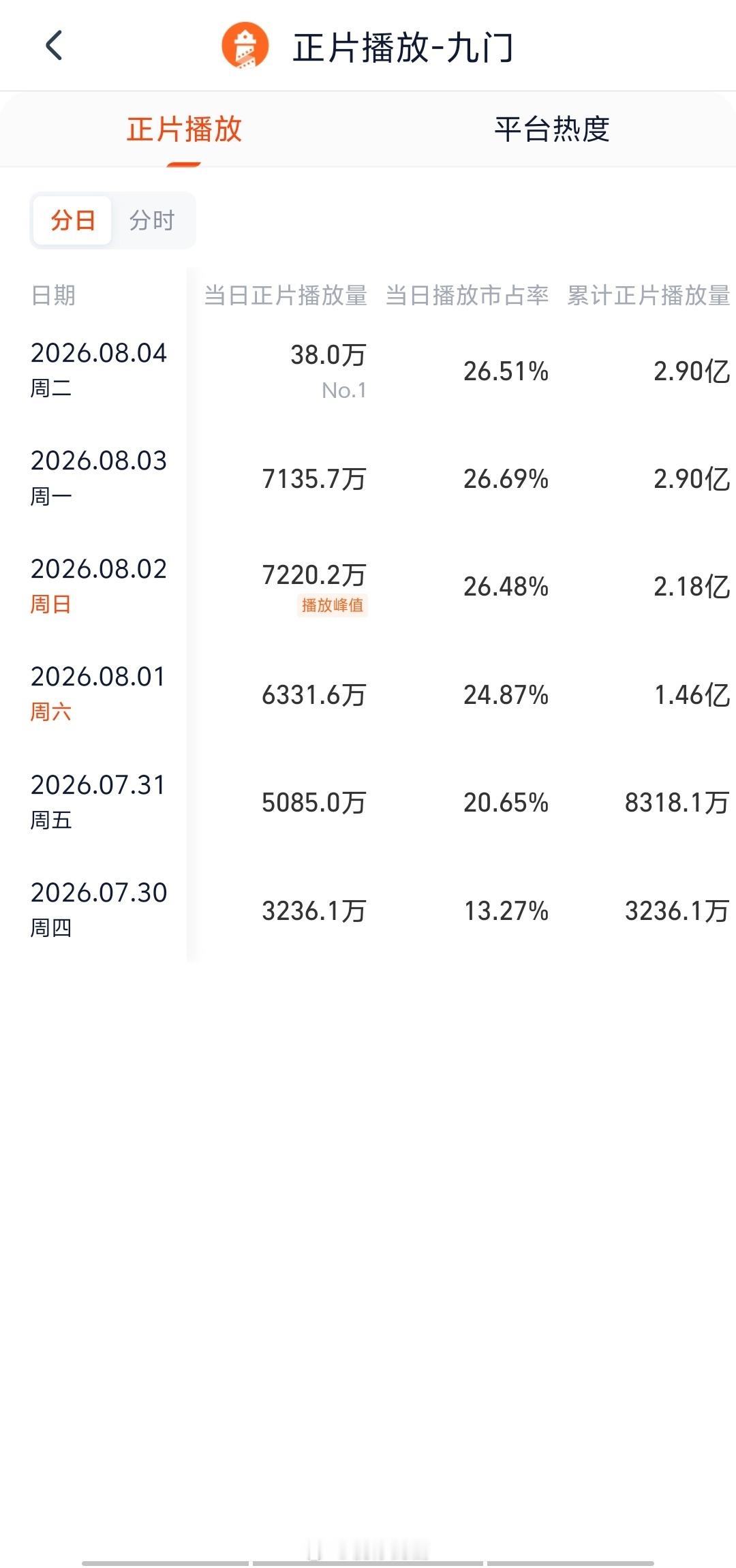
Task: Select the 2026.08.01 周六 row
Action: (x=368, y=694)
